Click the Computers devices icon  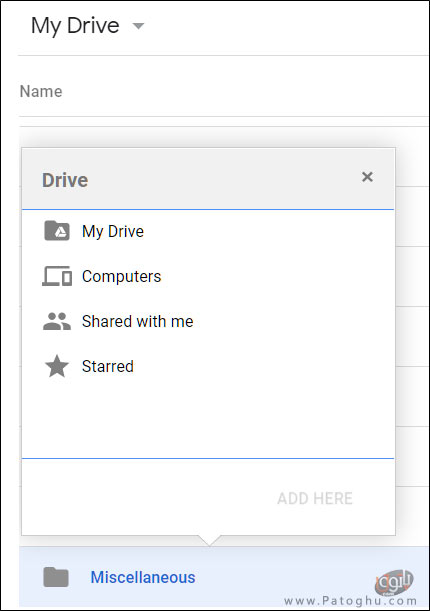pyautogui.click(x=57, y=276)
